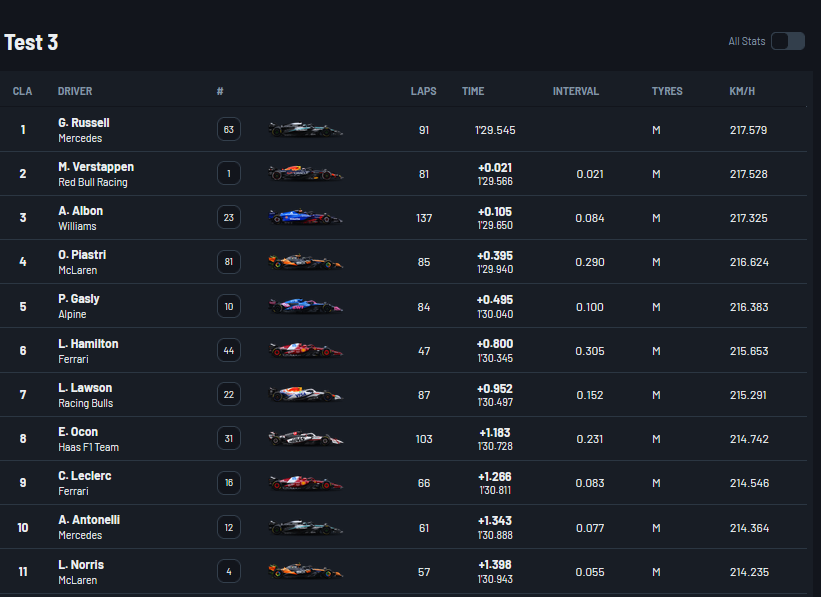Sort by the TIME column header

(473, 91)
